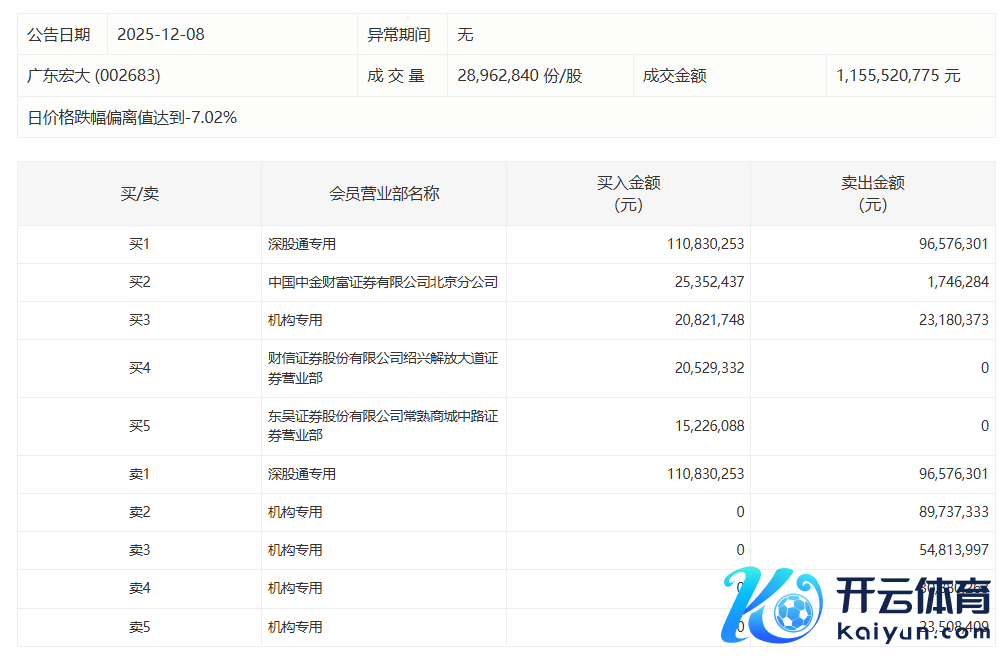Click the 卖1 row label
This screenshot has width=1006, height=665.
tap(139, 474)
